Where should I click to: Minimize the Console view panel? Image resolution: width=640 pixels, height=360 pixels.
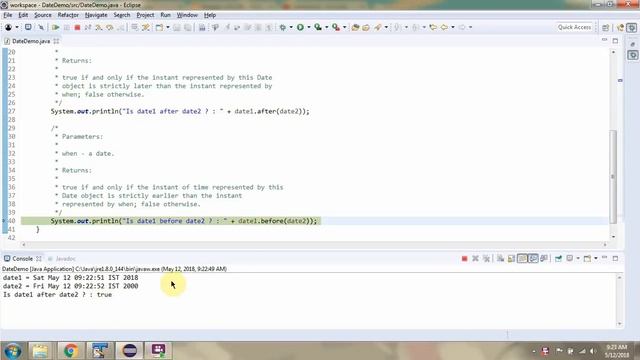(604, 258)
